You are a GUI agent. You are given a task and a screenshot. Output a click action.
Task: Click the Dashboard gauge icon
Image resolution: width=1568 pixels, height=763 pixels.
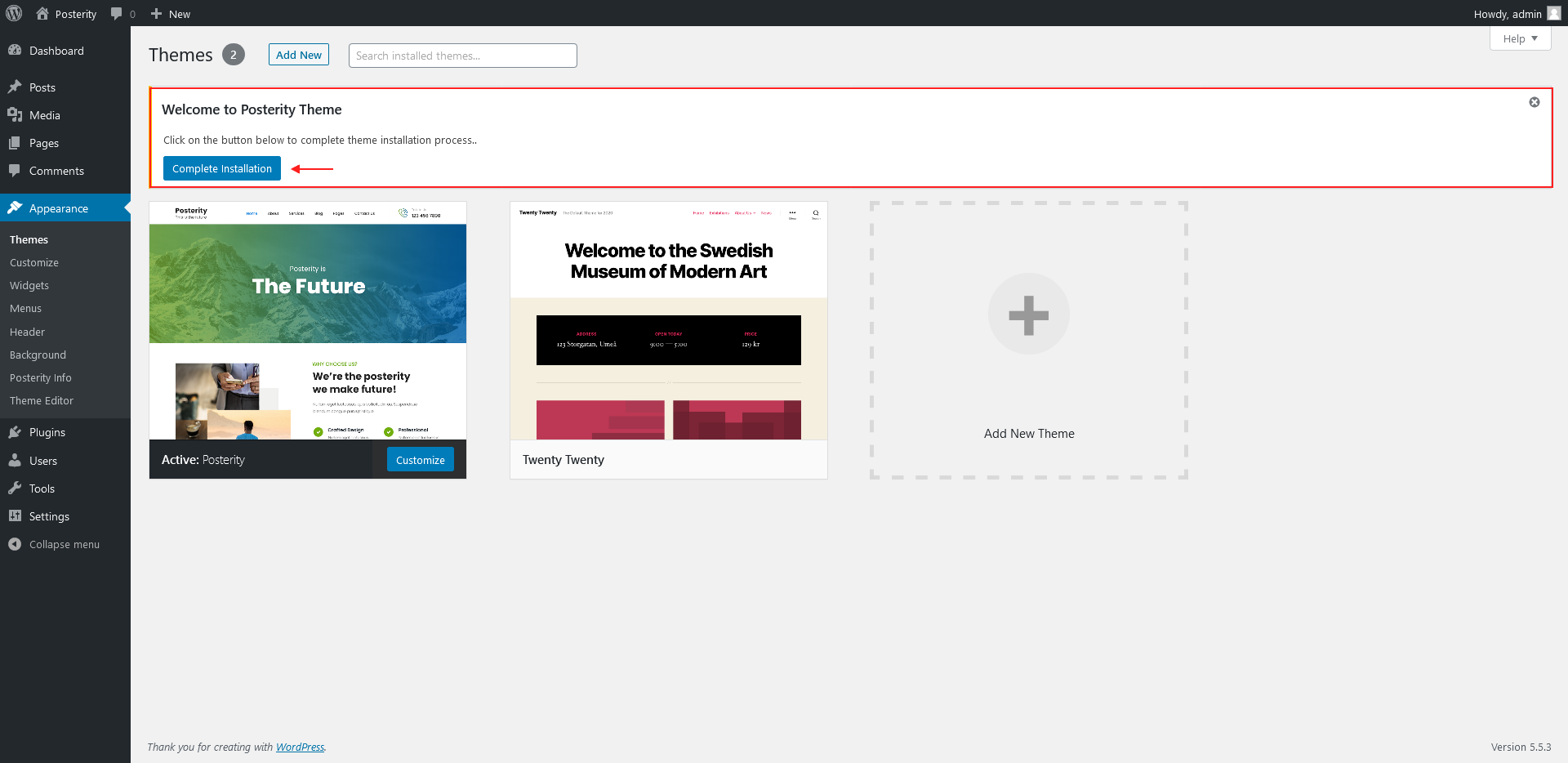(x=15, y=50)
